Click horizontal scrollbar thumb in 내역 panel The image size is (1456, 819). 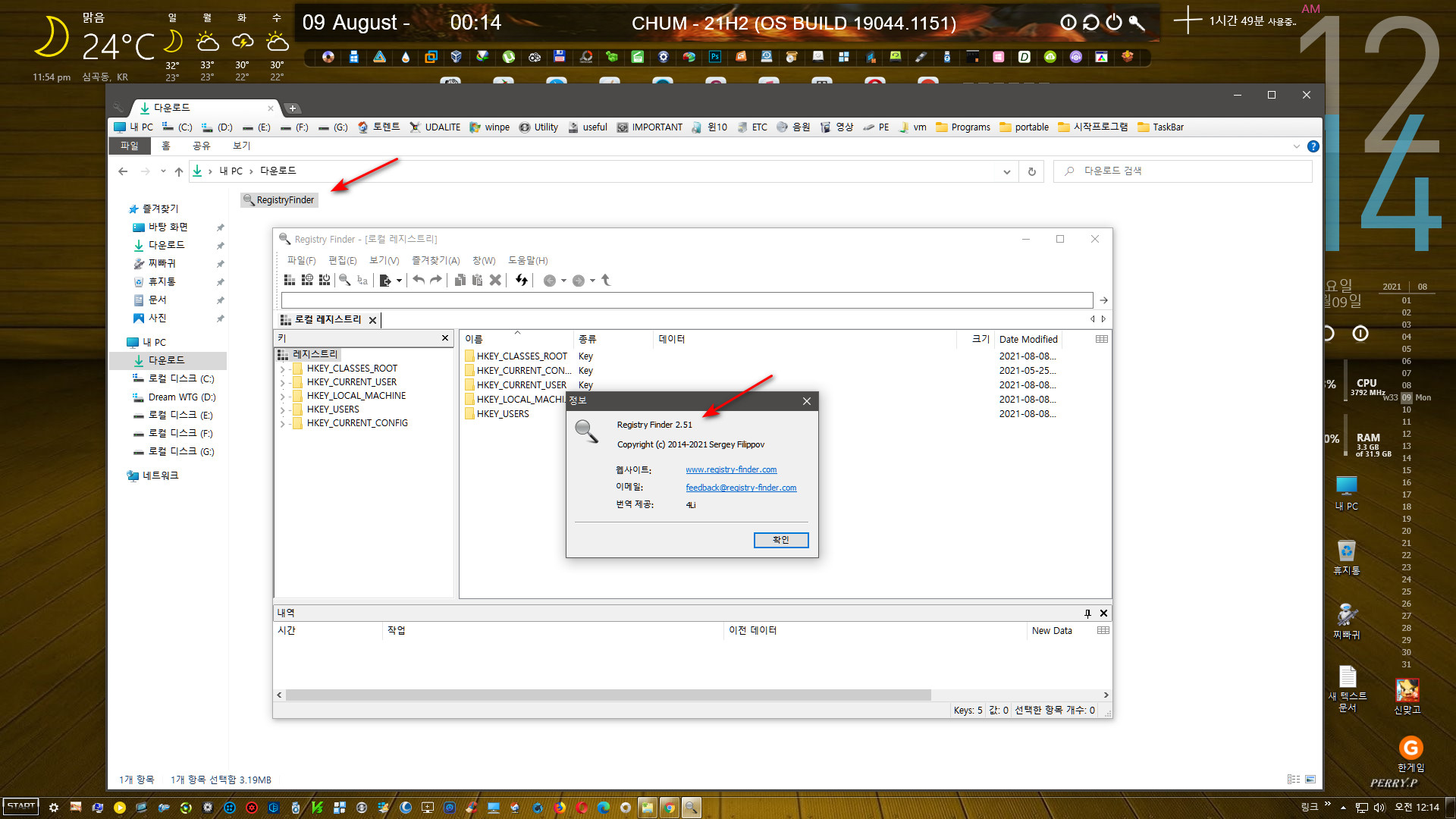pyautogui.click(x=608, y=695)
